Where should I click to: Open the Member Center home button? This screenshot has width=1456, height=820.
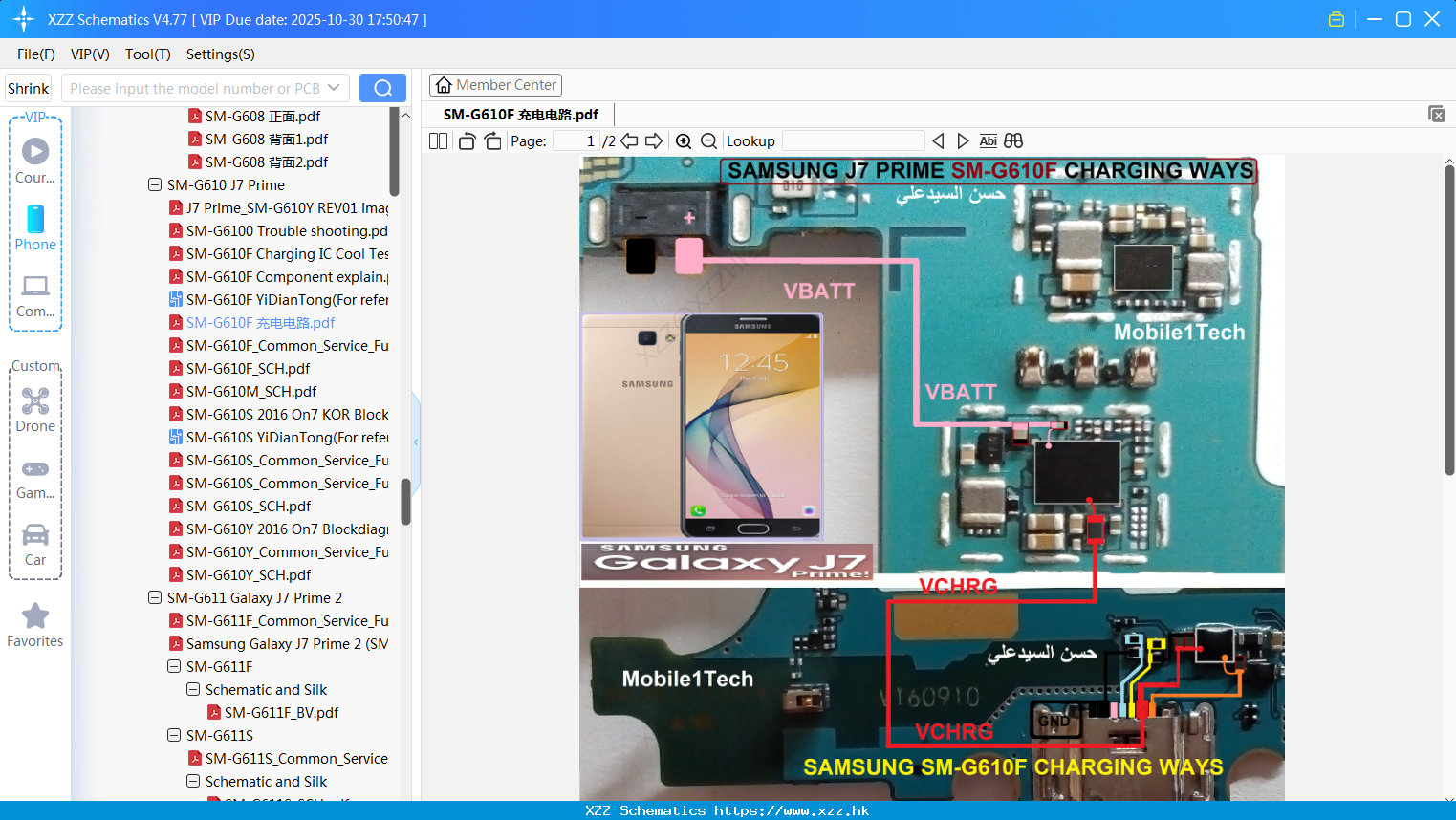(x=495, y=85)
